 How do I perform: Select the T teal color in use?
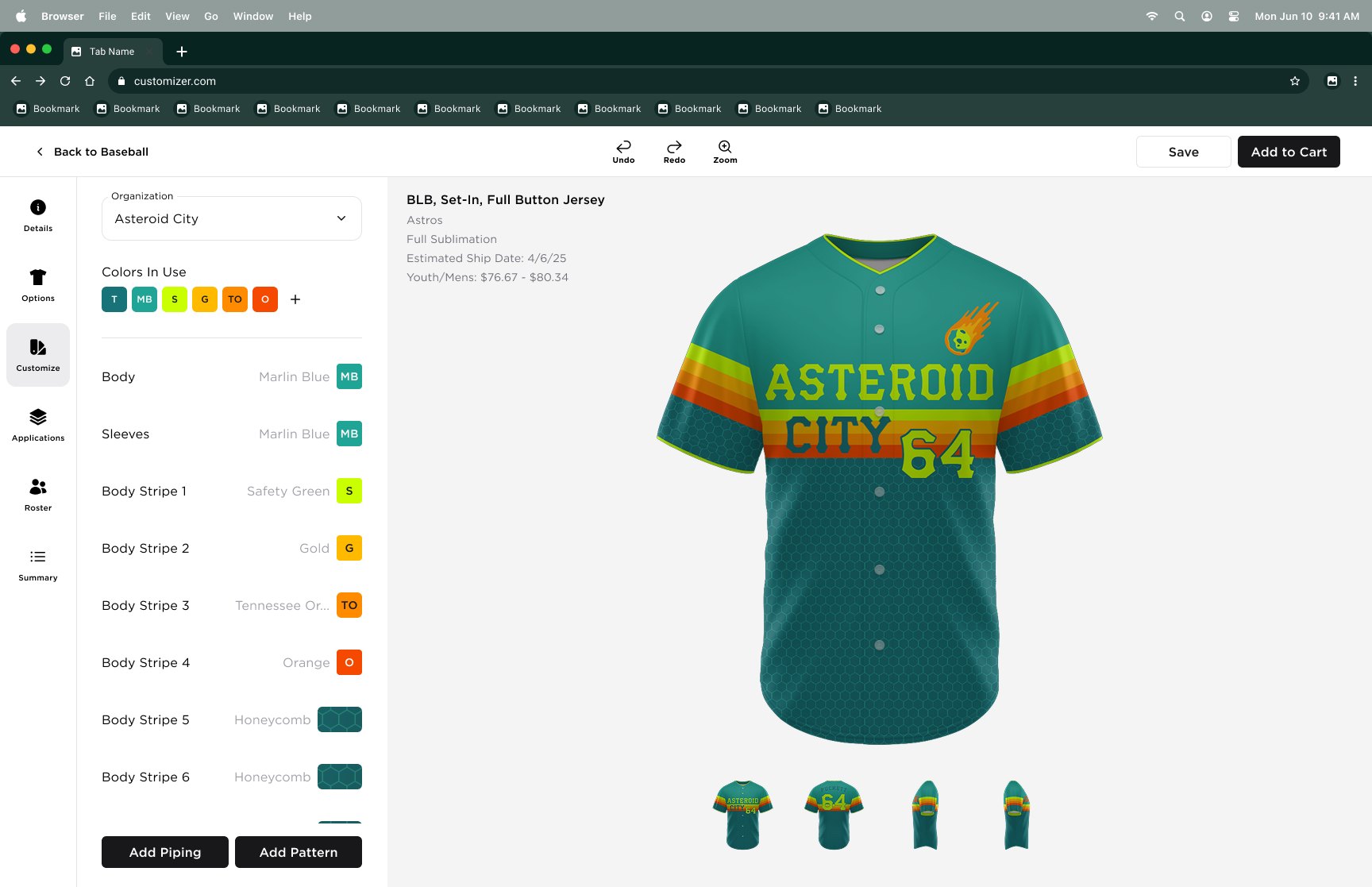114,299
